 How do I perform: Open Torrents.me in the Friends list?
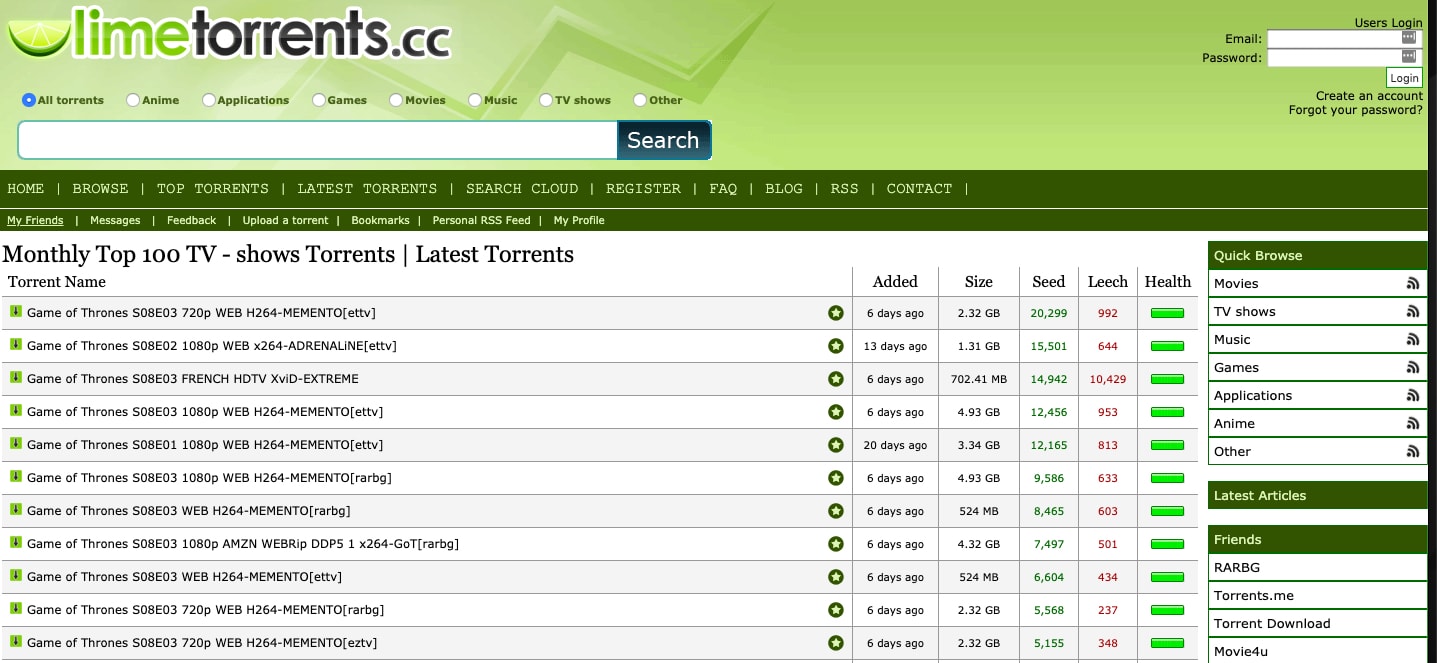coord(1254,595)
